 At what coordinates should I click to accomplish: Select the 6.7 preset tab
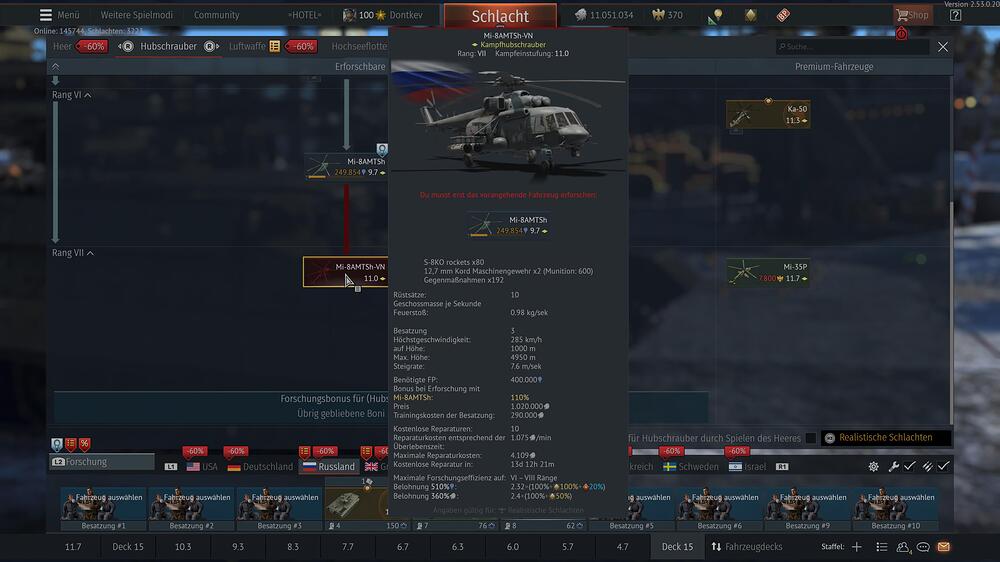pyautogui.click(x=402, y=547)
